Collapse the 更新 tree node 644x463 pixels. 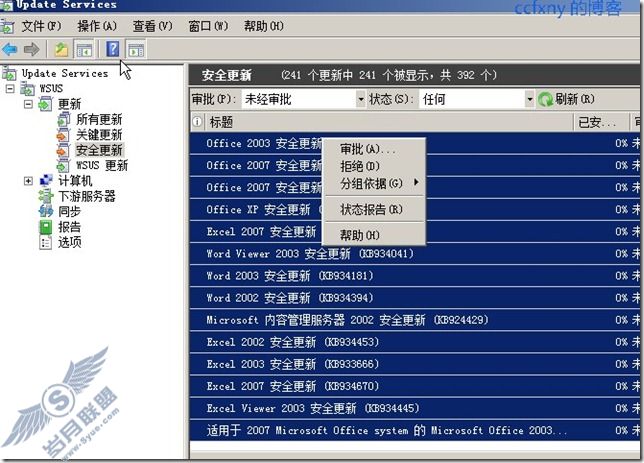tap(28, 104)
